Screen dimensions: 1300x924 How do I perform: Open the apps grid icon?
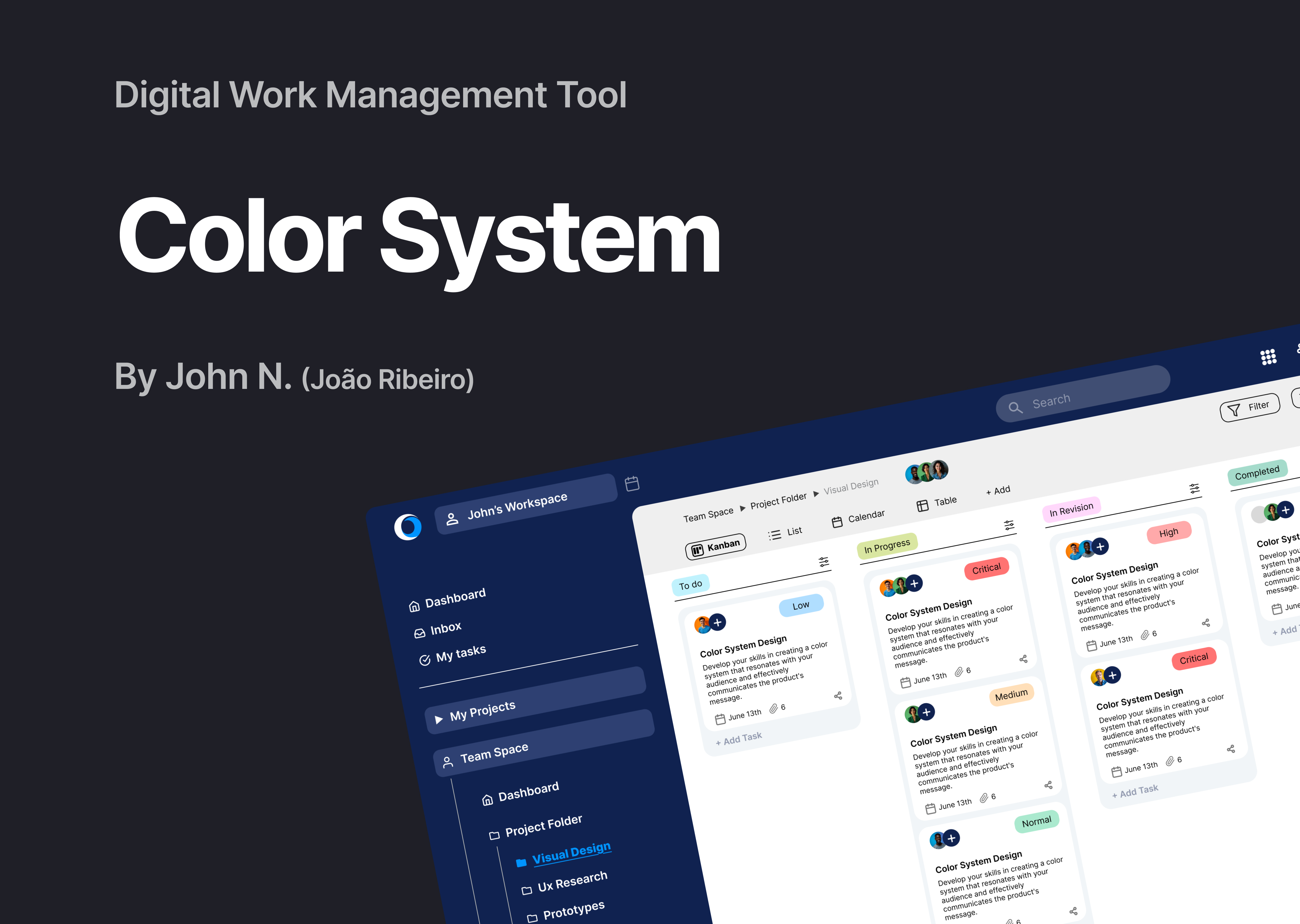[x=1268, y=357]
